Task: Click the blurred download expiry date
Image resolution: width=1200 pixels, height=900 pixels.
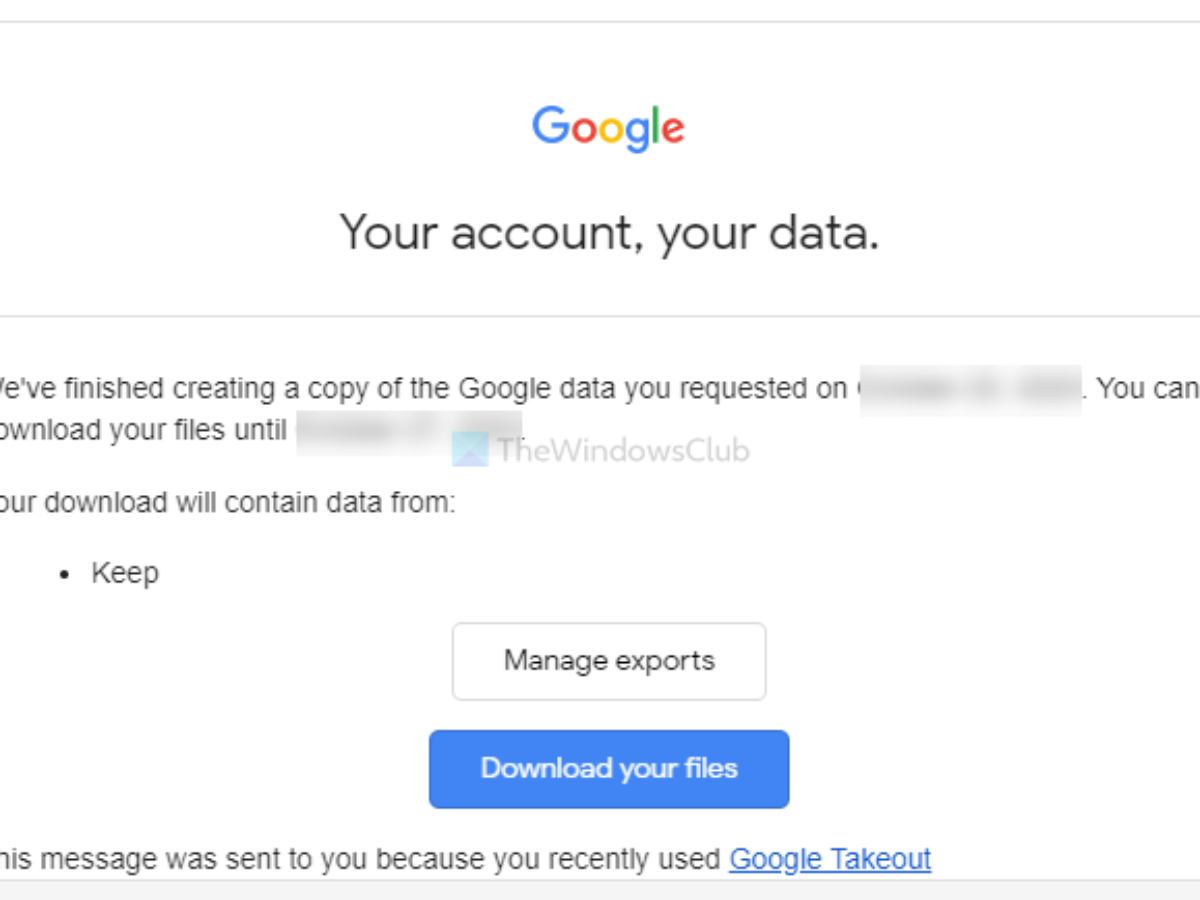Action: pyautogui.click(x=410, y=430)
